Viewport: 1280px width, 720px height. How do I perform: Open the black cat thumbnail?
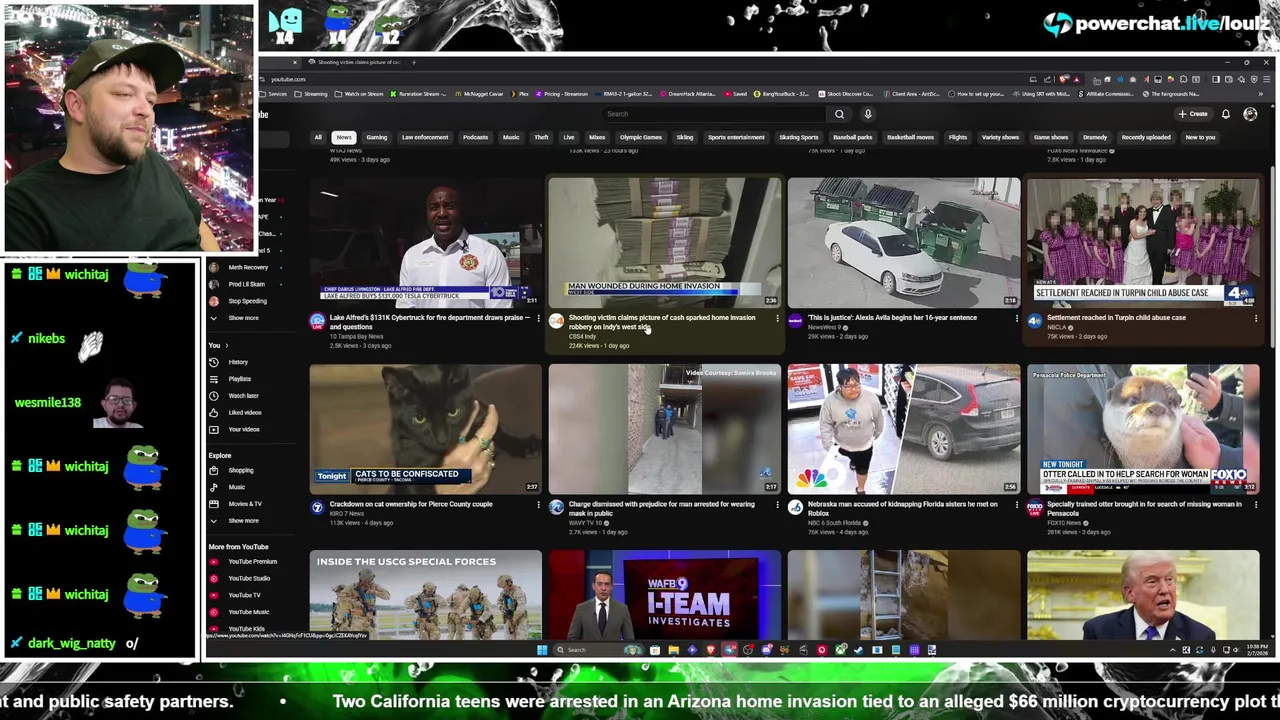[x=425, y=429]
